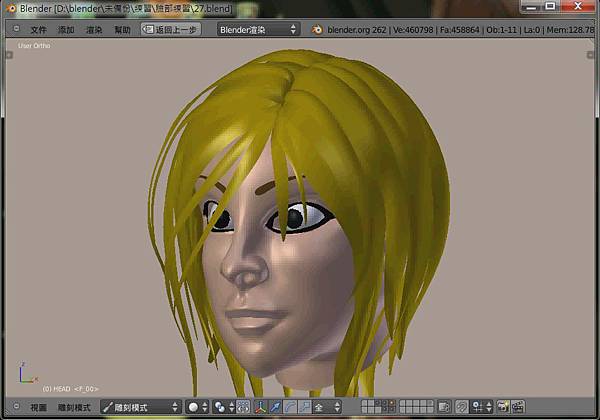Image resolution: width=600 pixels, height=420 pixels.
Task: Enable the rotate manipulator arc
Action: 290,407
